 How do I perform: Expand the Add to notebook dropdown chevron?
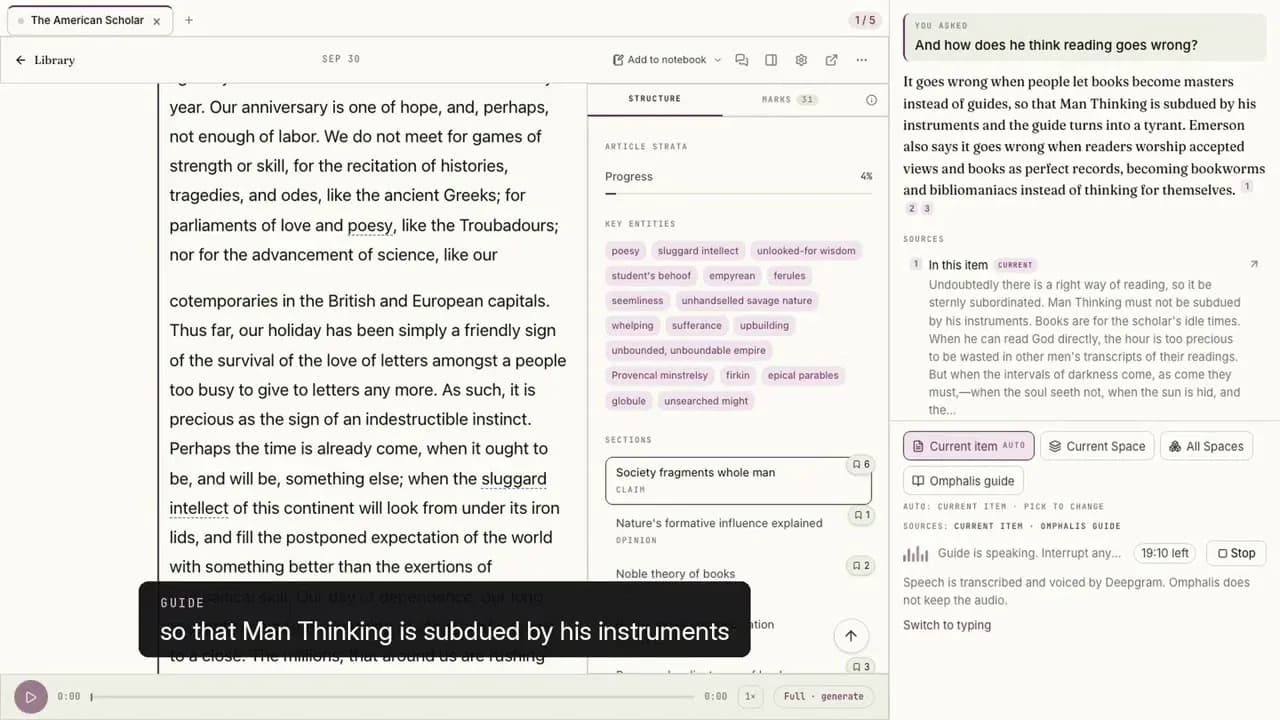pyautogui.click(x=717, y=60)
